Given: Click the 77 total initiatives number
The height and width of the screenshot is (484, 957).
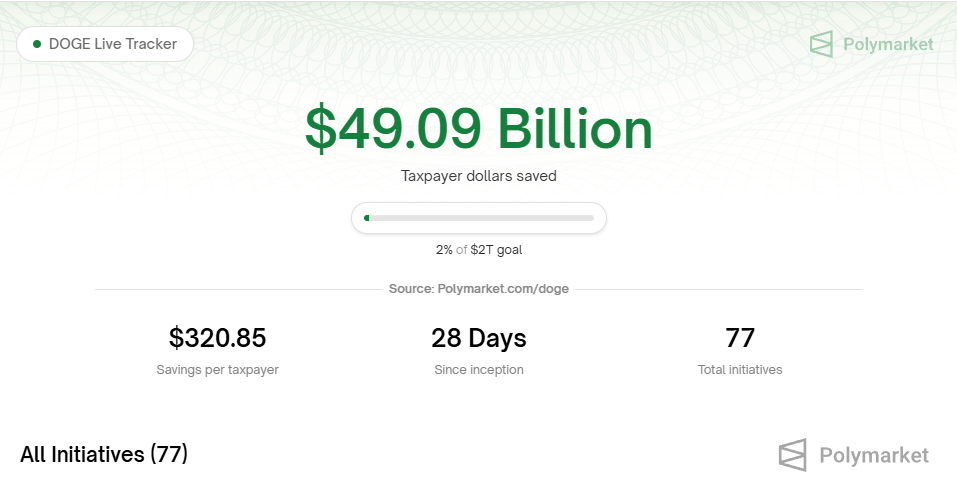Looking at the screenshot, I should [x=740, y=338].
